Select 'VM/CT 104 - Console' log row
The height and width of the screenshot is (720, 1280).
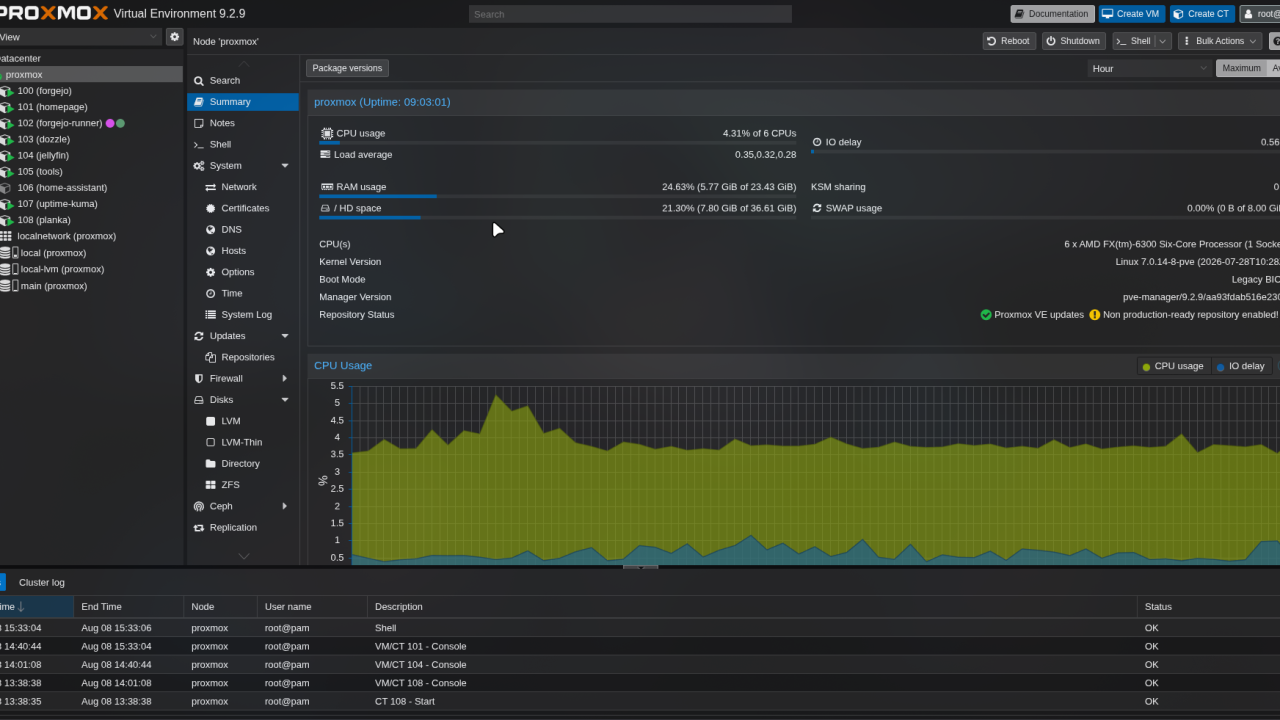pyautogui.click(x=640, y=664)
